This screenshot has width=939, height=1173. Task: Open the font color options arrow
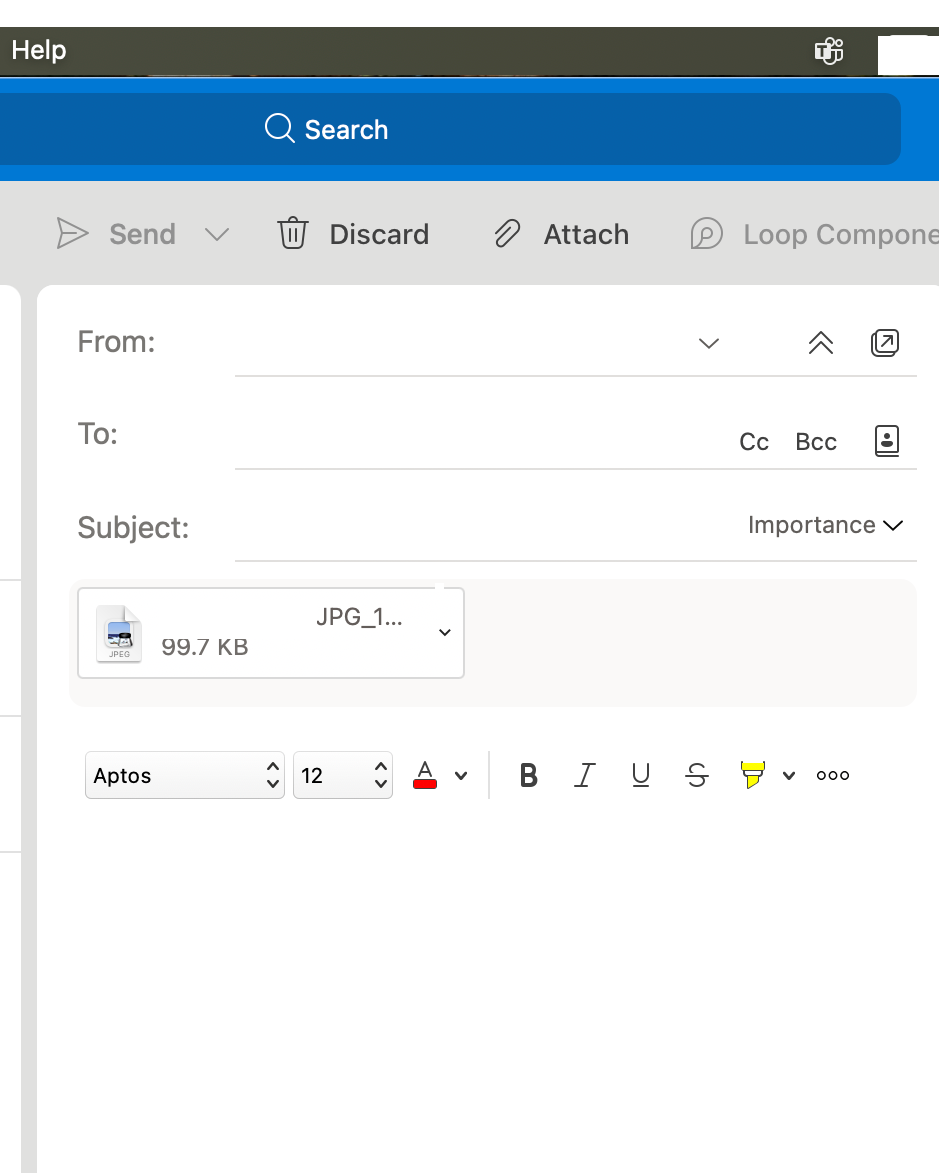(x=461, y=776)
